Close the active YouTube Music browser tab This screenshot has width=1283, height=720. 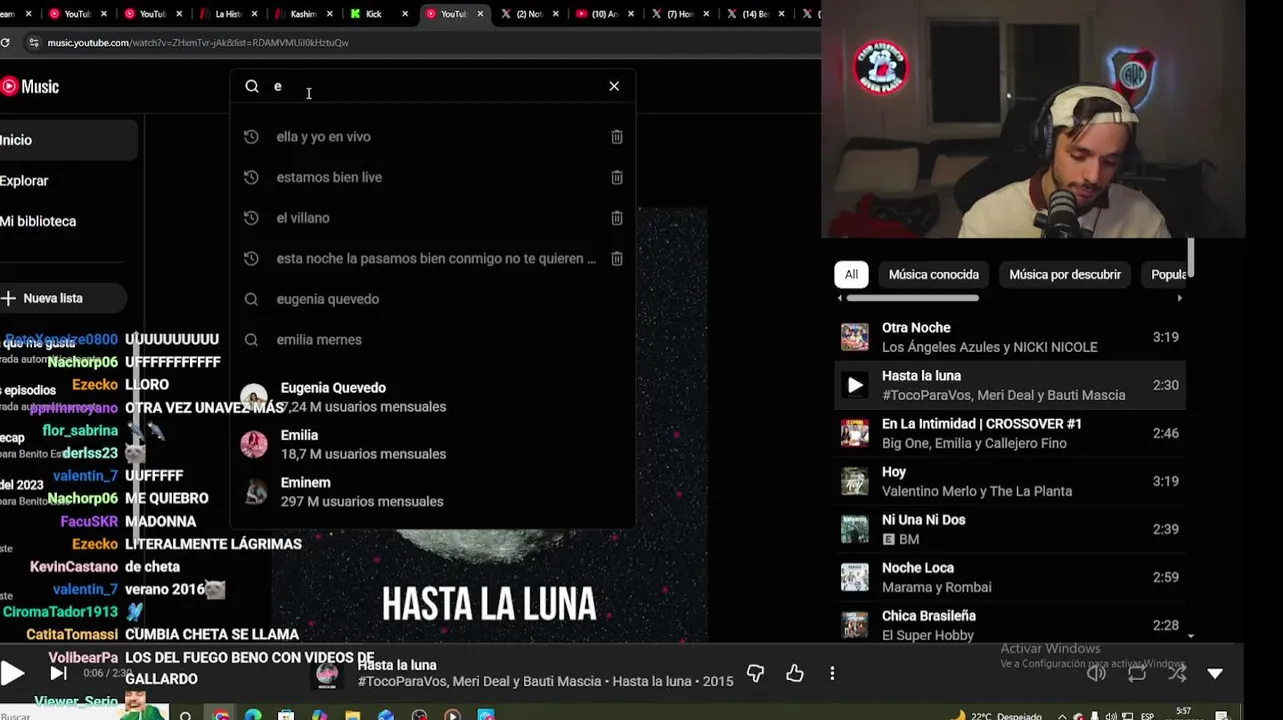481,14
